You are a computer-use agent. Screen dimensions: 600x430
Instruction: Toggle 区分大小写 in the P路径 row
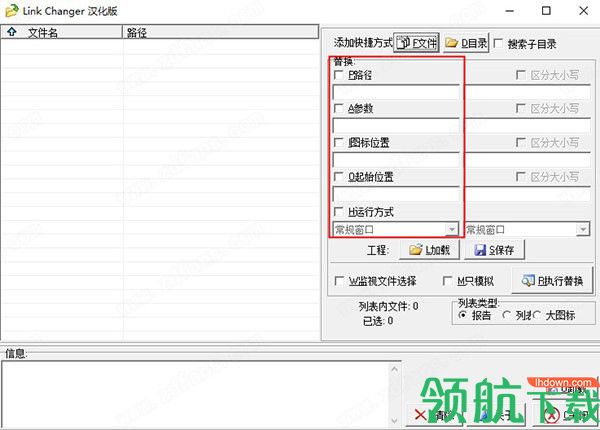pos(520,75)
